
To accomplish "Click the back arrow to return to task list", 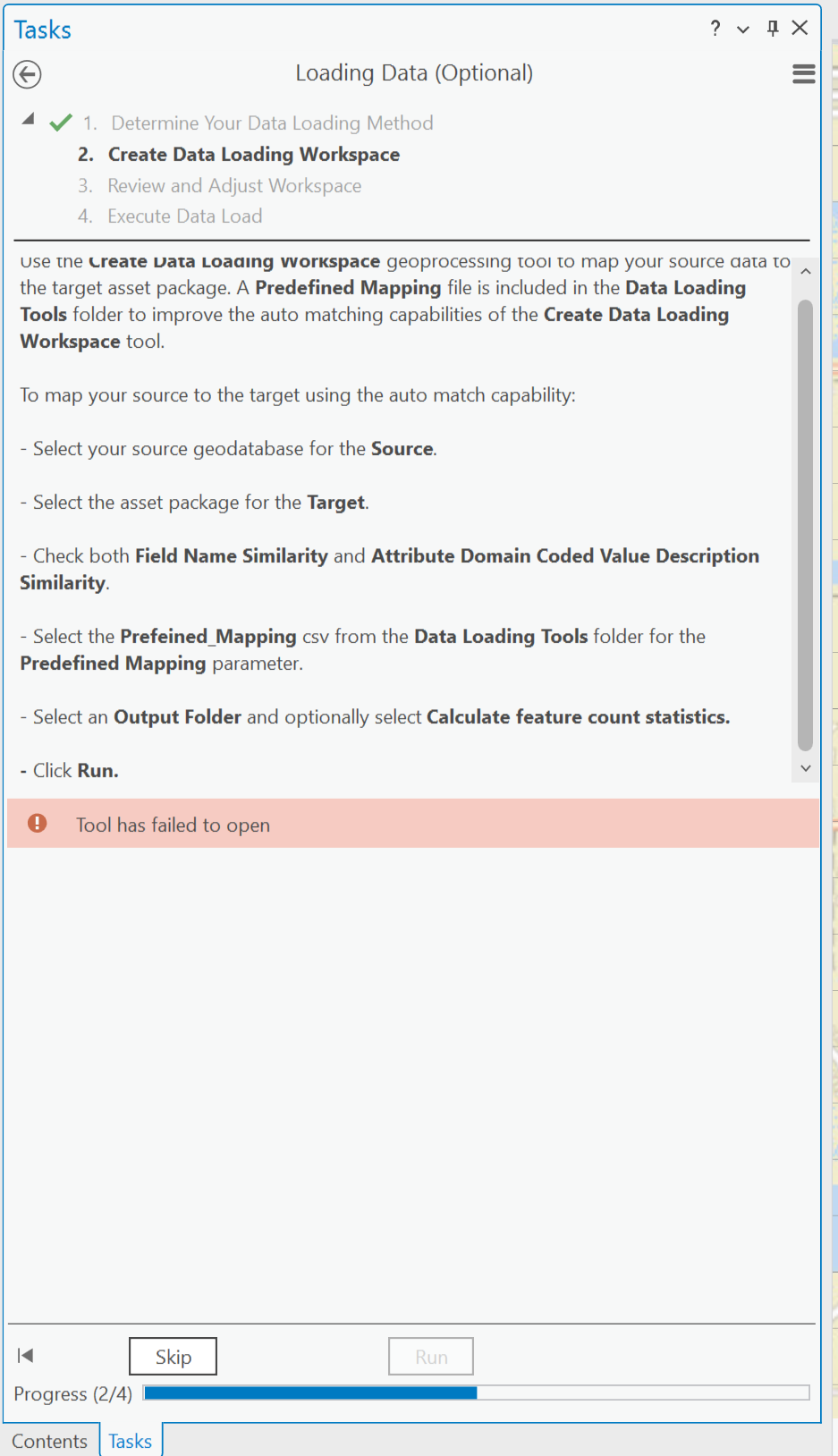I will (x=26, y=74).
